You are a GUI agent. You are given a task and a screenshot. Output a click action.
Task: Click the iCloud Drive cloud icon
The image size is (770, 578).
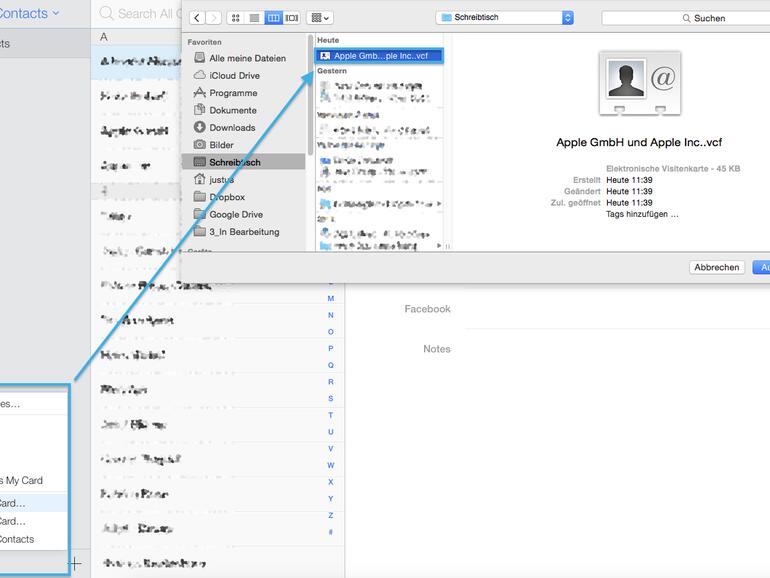199,75
